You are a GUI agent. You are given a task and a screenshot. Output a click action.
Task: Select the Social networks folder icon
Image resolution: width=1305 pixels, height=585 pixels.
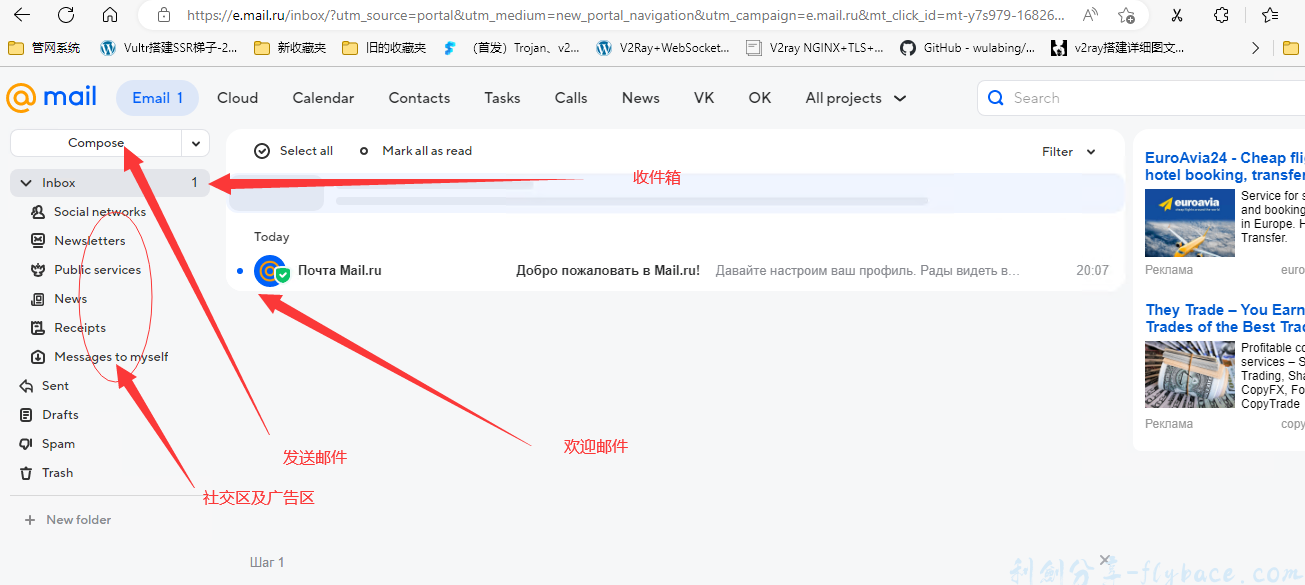[x=38, y=211]
